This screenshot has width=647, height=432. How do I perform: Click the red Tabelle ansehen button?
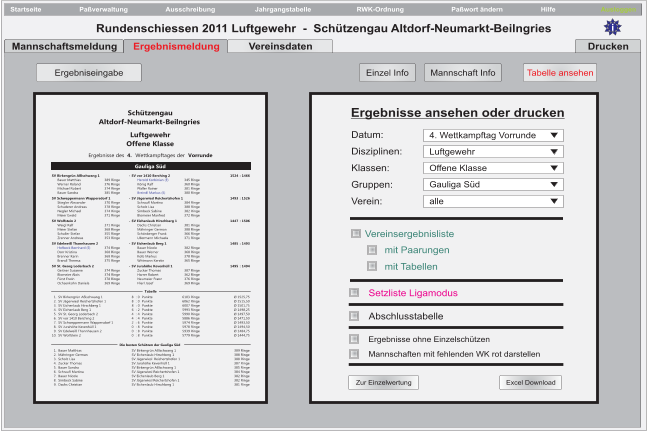tap(560, 73)
